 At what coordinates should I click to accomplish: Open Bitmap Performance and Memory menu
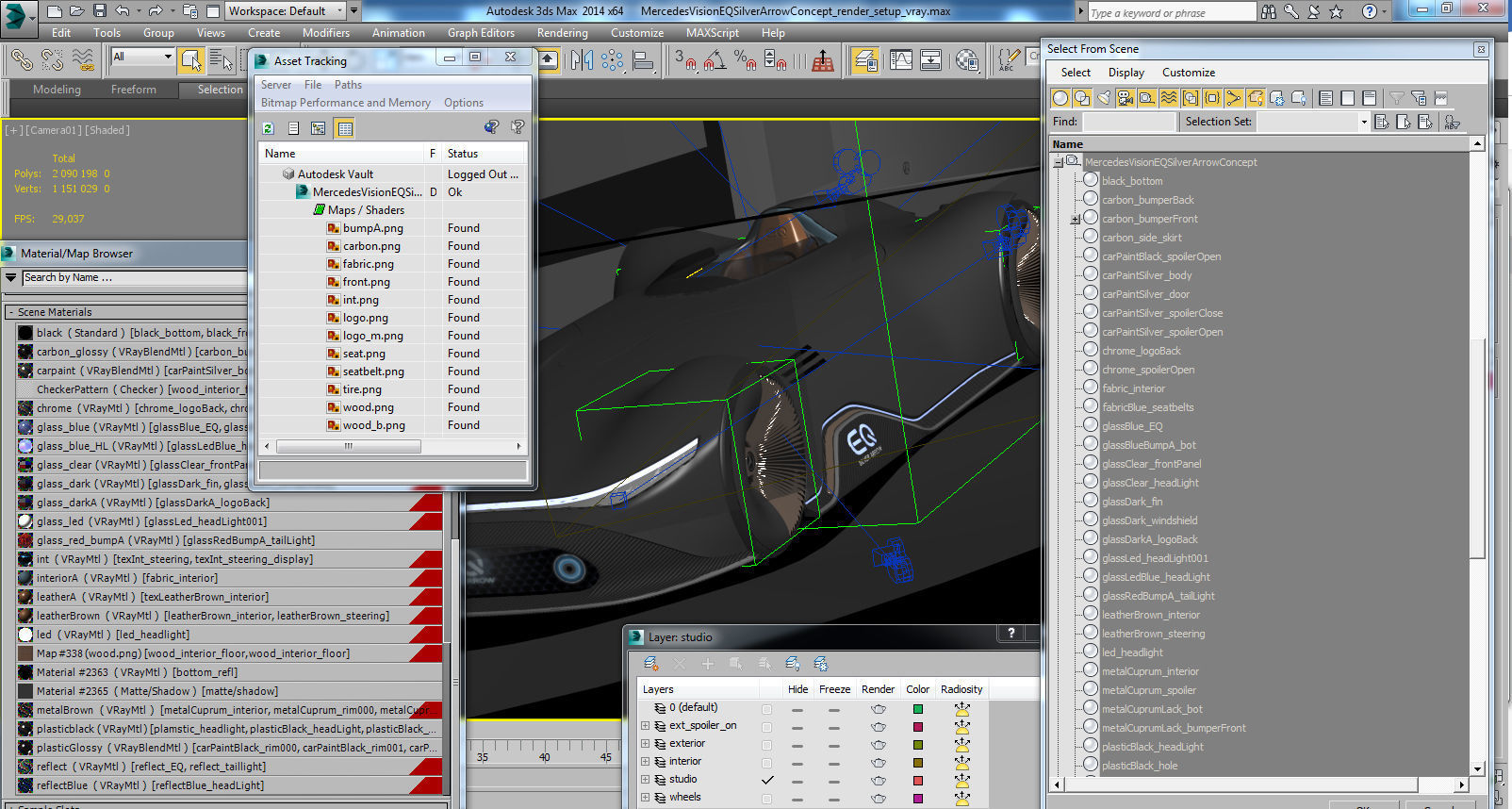coord(345,103)
